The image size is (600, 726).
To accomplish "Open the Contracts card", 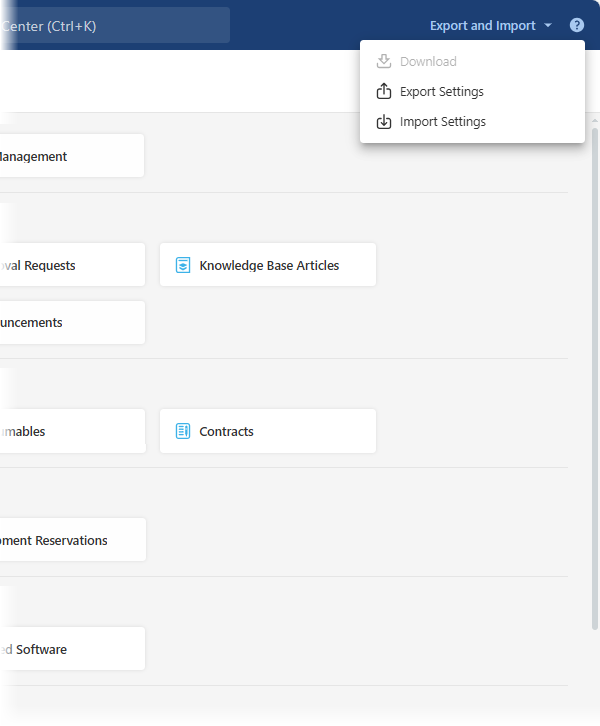I will coord(268,431).
